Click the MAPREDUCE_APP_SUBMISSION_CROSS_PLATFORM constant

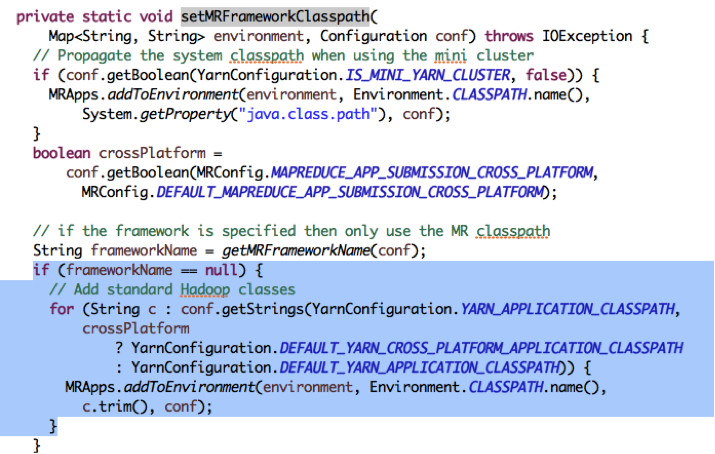click(x=431, y=173)
